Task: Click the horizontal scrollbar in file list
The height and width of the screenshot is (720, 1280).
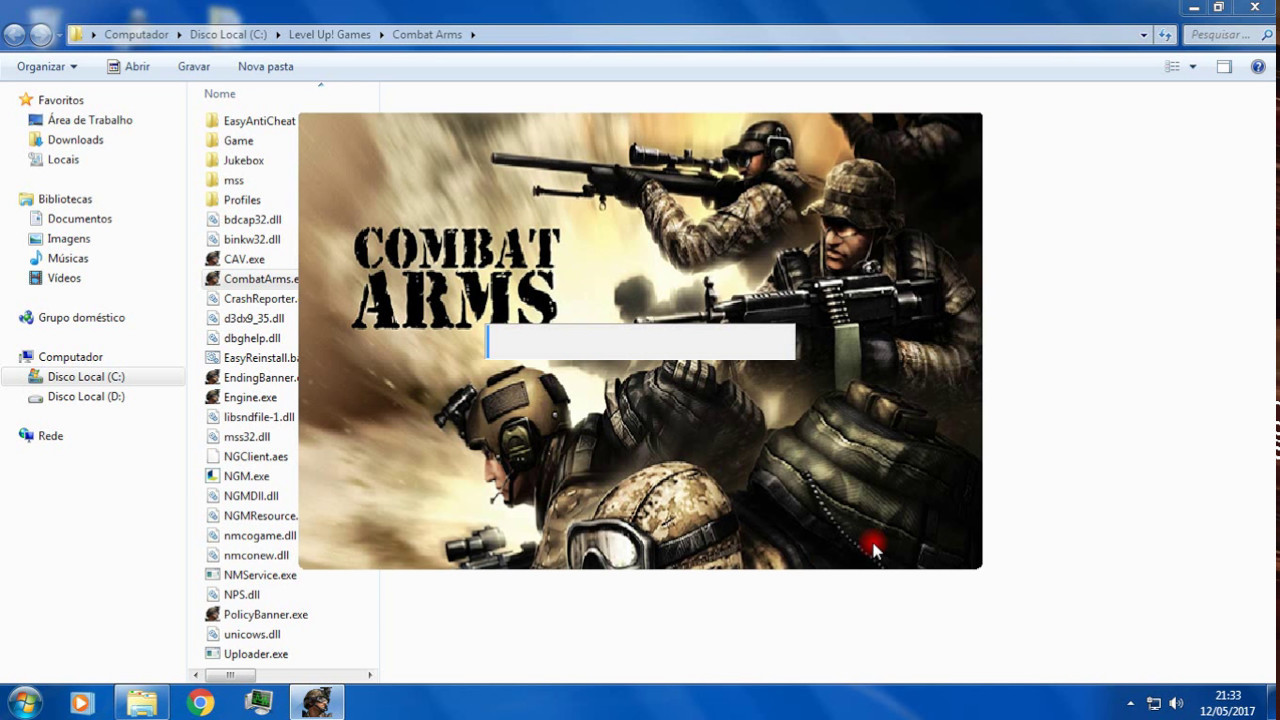Action: [229, 675]
